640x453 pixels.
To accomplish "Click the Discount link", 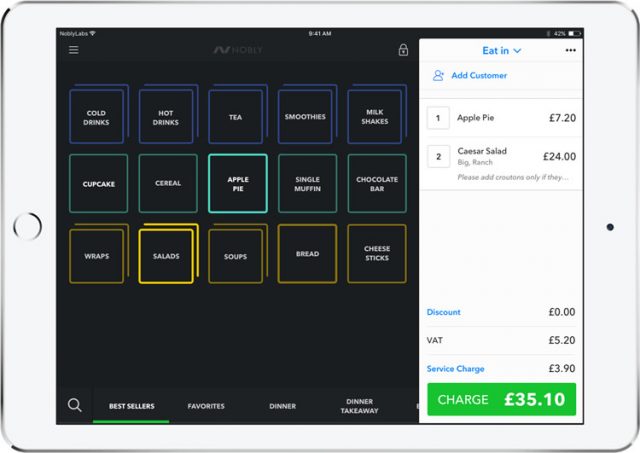I will coord(444,312).
